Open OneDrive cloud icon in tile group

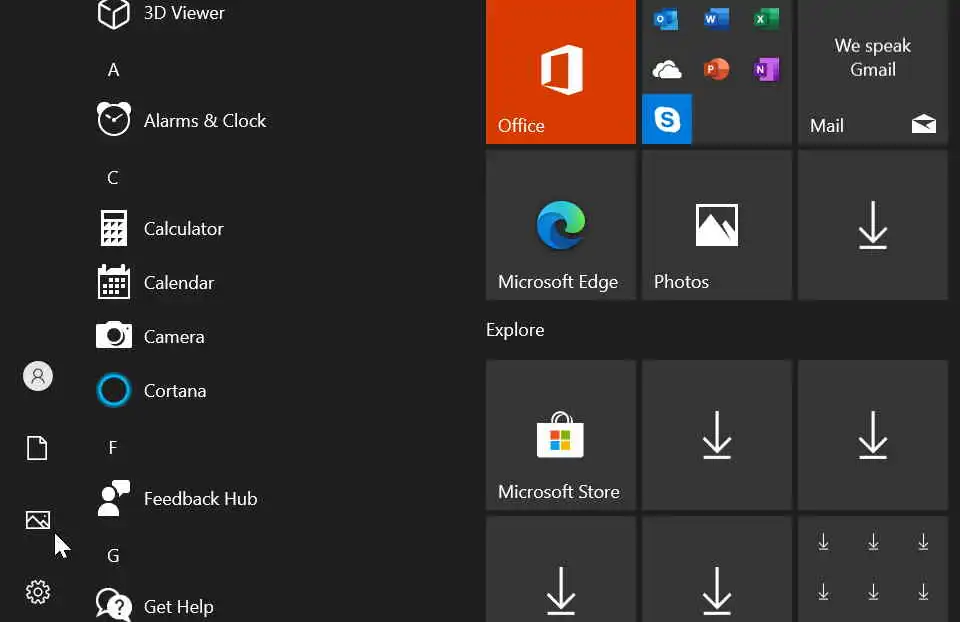666,70
